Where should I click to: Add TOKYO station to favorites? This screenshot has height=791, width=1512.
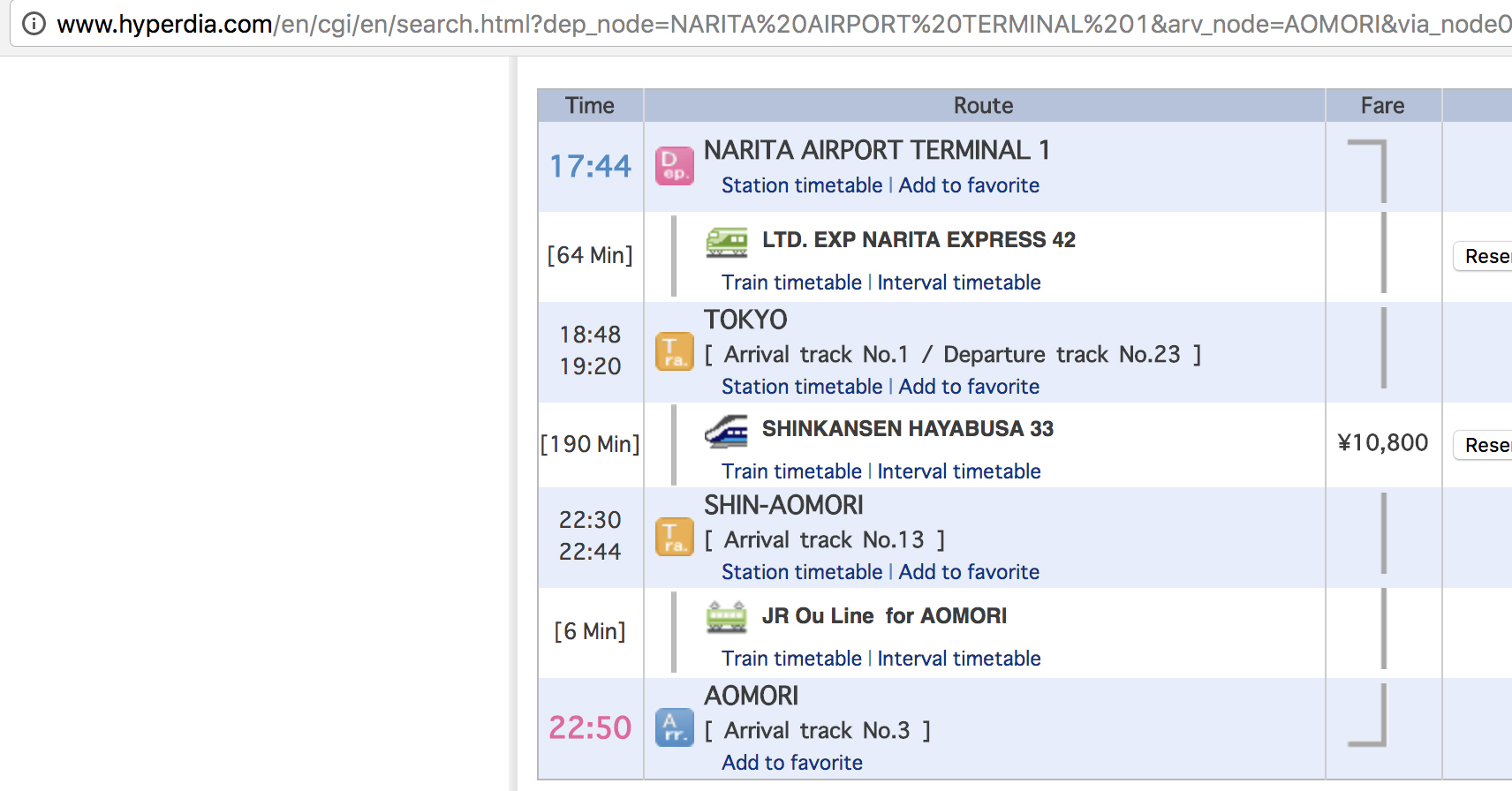(x=968, y=387)
